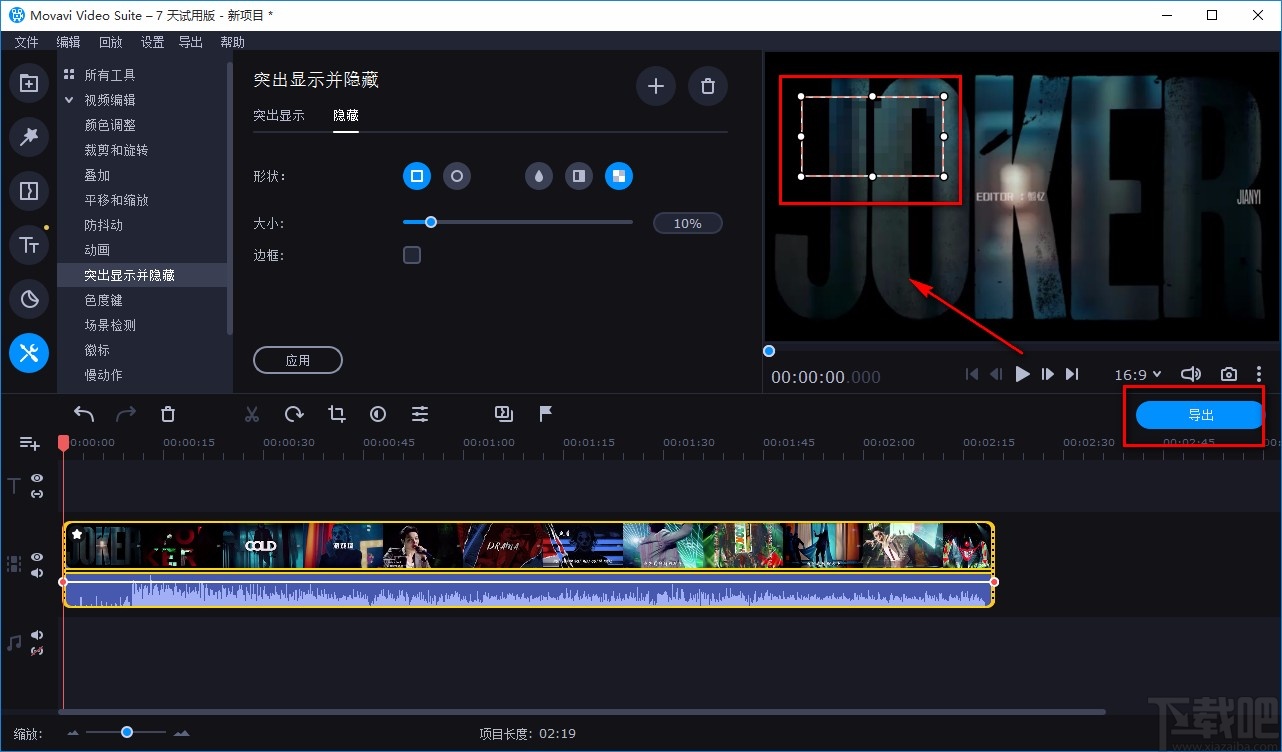Open the import media sidebar tab
1282x752 pixels.
click(29, 84)
